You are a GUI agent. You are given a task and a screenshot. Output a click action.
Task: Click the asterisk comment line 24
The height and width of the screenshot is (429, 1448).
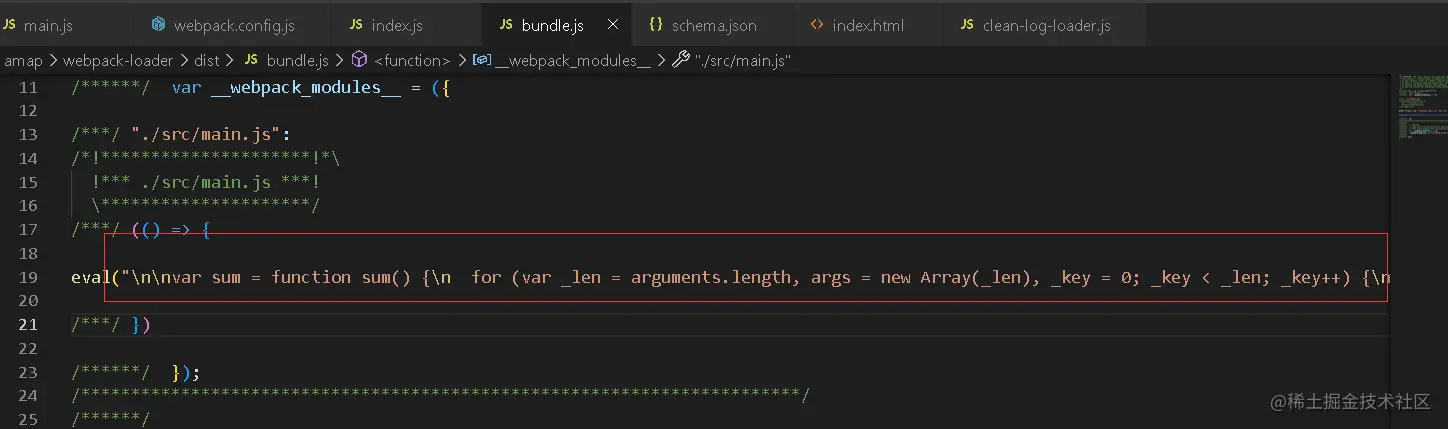(440, 396)
